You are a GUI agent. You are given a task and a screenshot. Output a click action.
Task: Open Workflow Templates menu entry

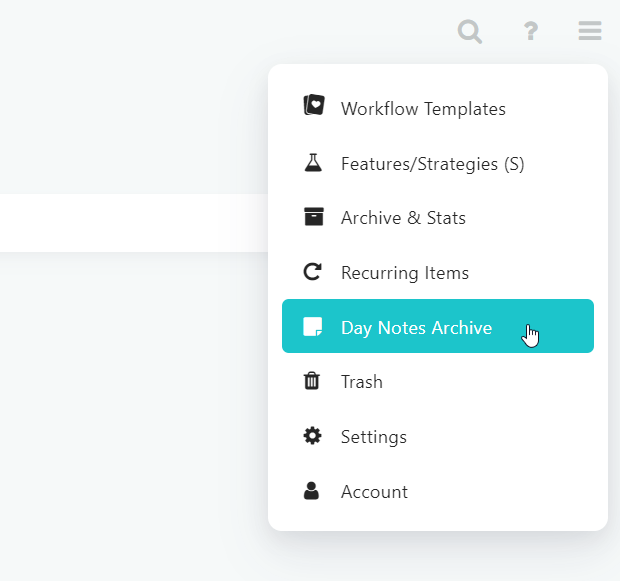(x=438, y=108)
